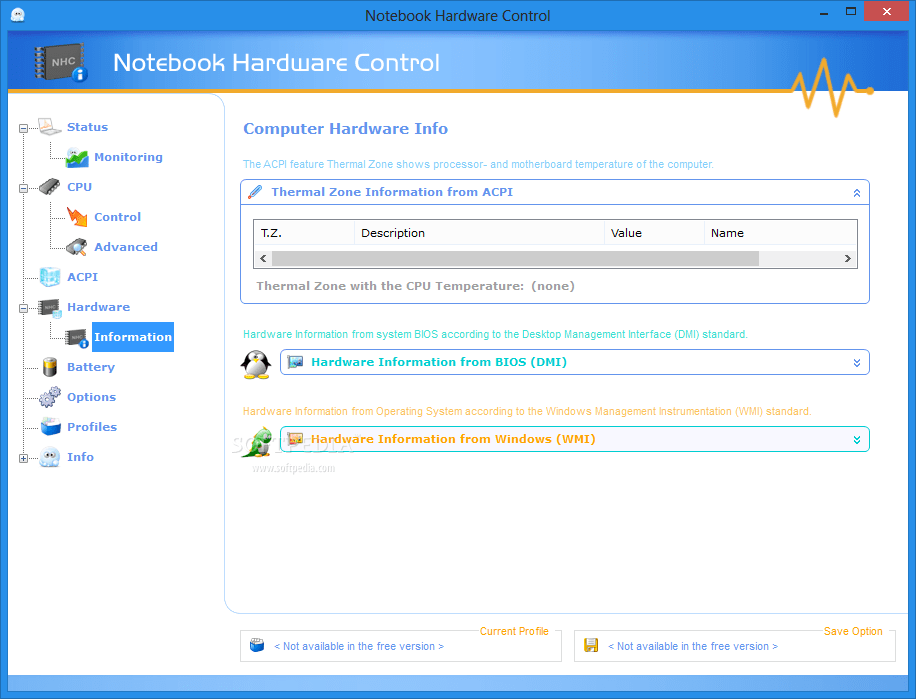Click the thermal table scroll right arrow
This screenshot has height=699, width=916.
click(x=848, y=259)
